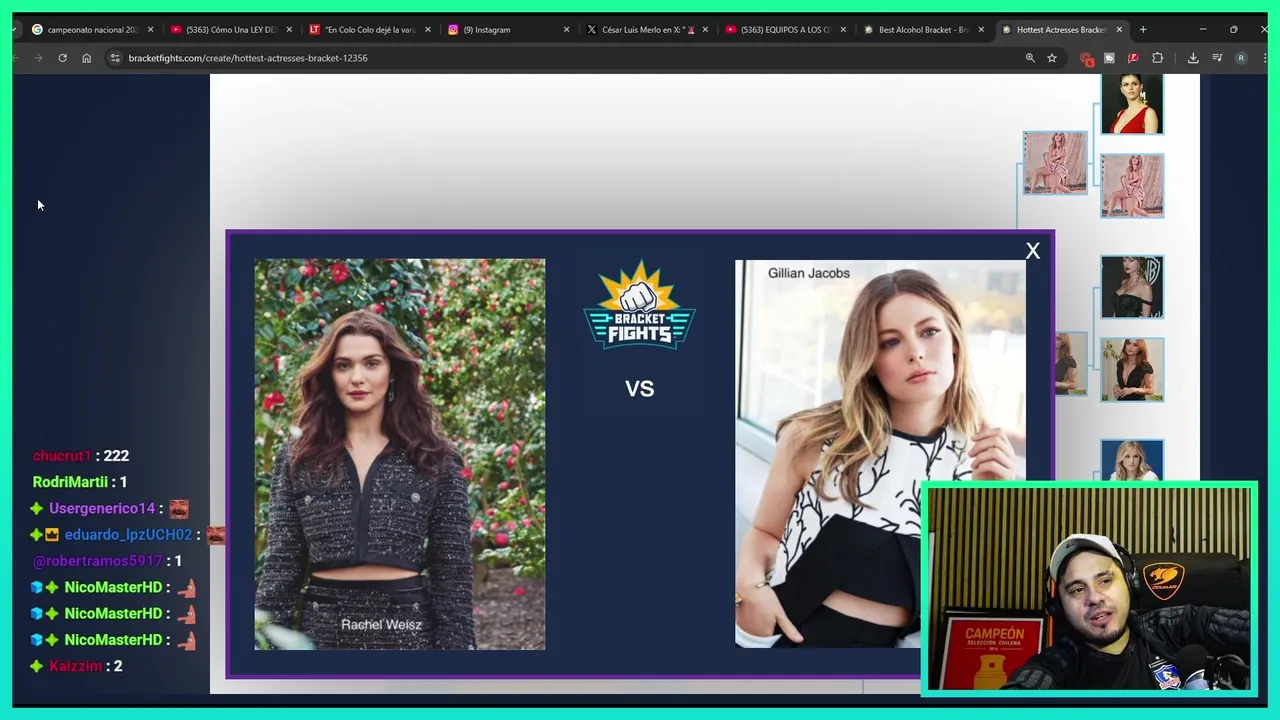
Task: Pick the Rachel Weisz photo
Action: pyautogui.click(x=400, y=455)
